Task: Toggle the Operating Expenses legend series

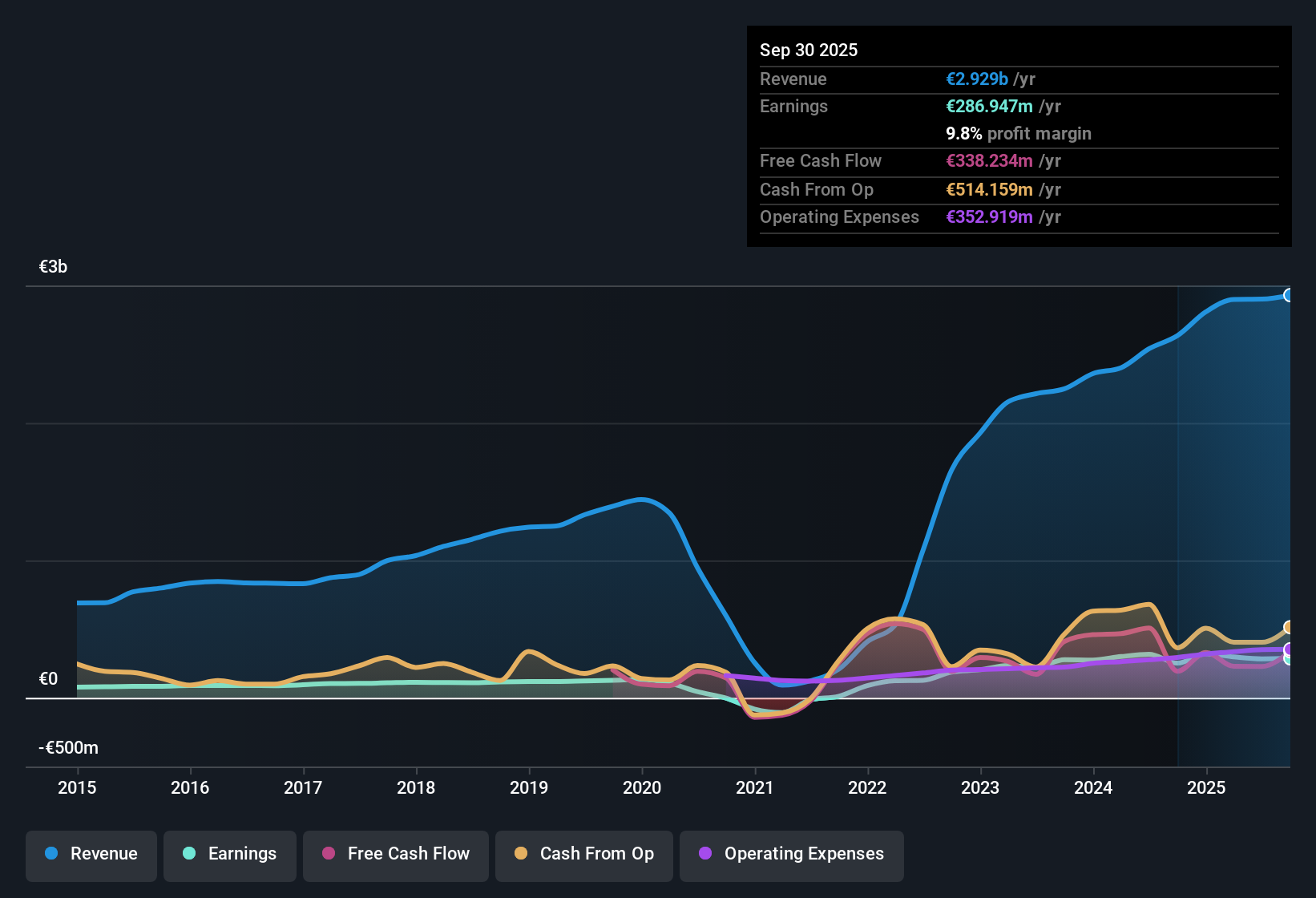Action: pyautogui.click(x=792, y=855)
